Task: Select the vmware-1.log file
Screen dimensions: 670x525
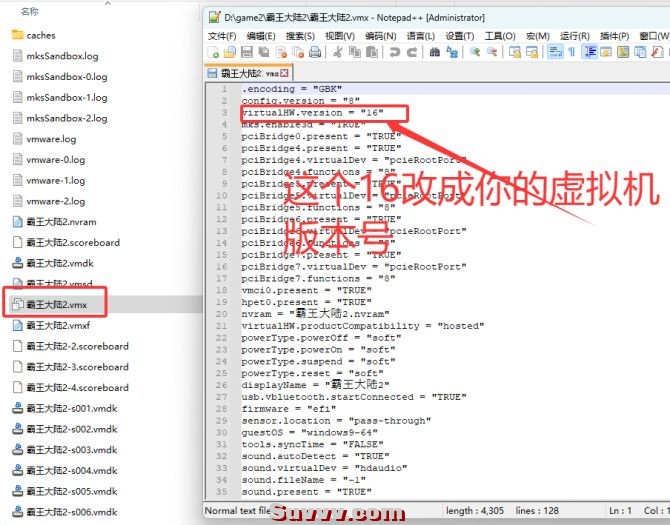Action: click(x=49, y=180)
